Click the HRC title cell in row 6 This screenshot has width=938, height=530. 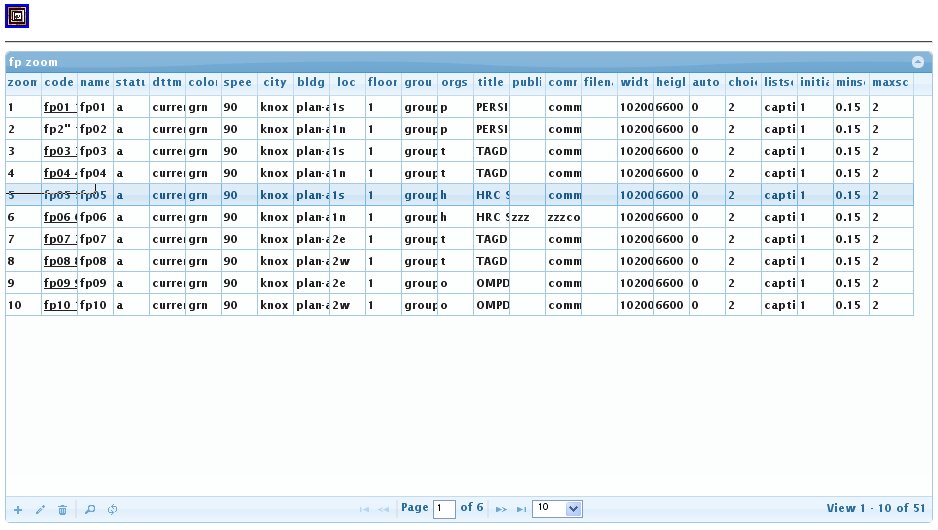point(491,217)
